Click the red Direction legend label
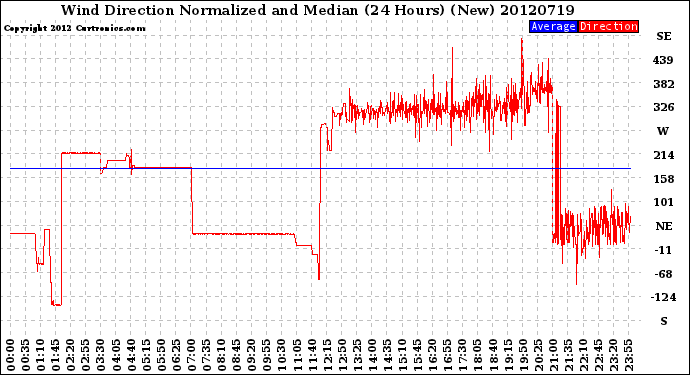The width and height of the screenshot is (690, 375). tap(608, 26)
